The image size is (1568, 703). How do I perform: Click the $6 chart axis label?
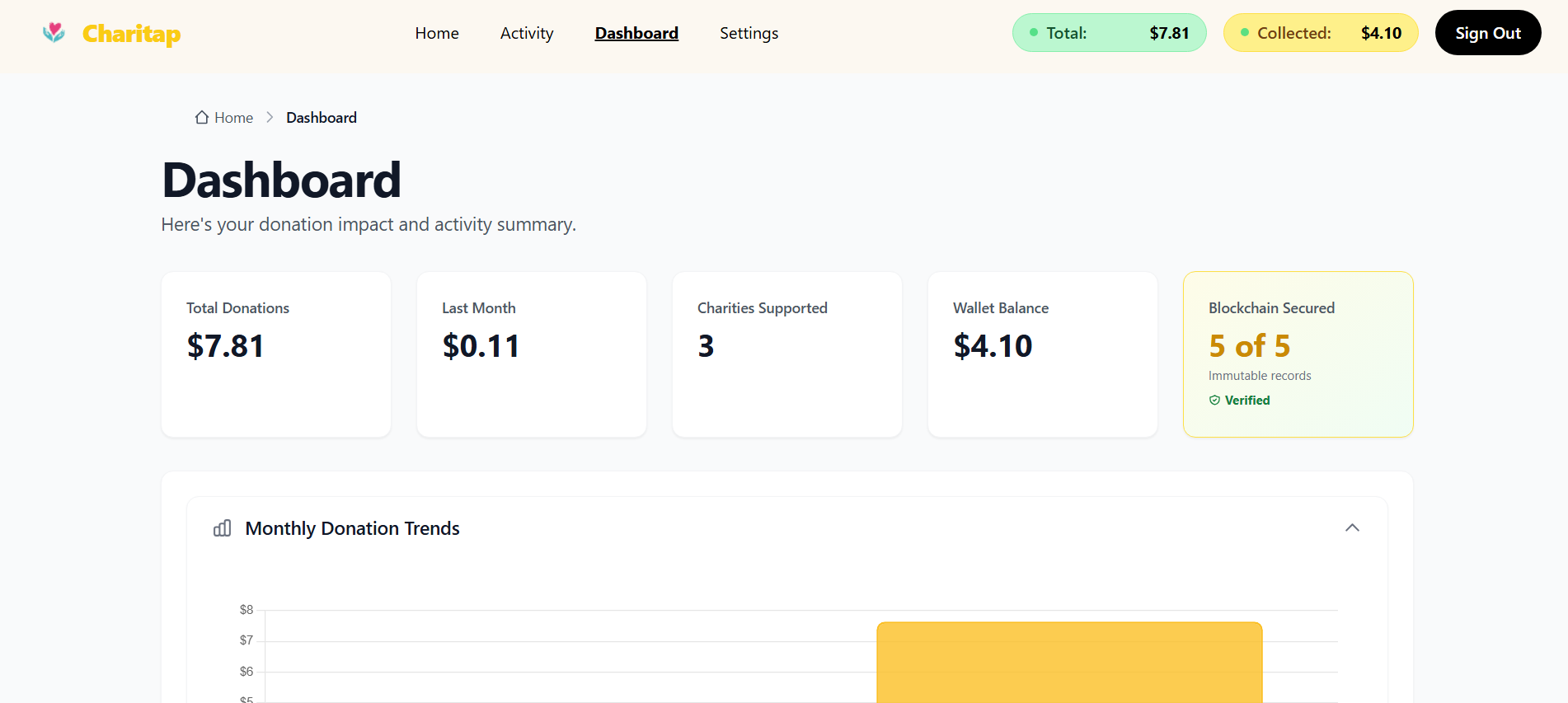(246, 672)
